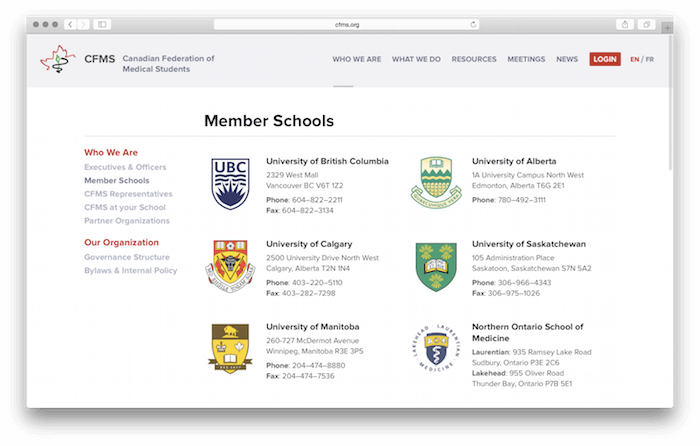
Task: Go to CFMS Representatives page
Action: [128, 194]
